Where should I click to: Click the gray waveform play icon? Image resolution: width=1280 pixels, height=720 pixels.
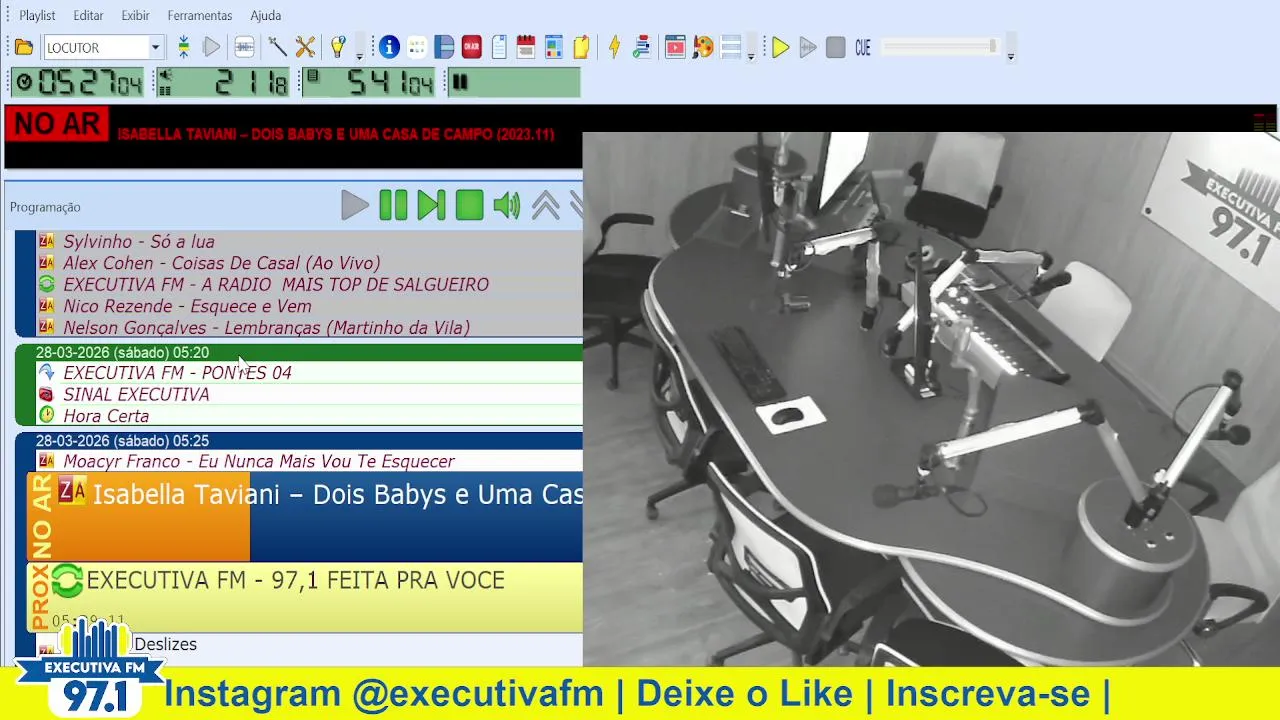(x=808, y=47)
